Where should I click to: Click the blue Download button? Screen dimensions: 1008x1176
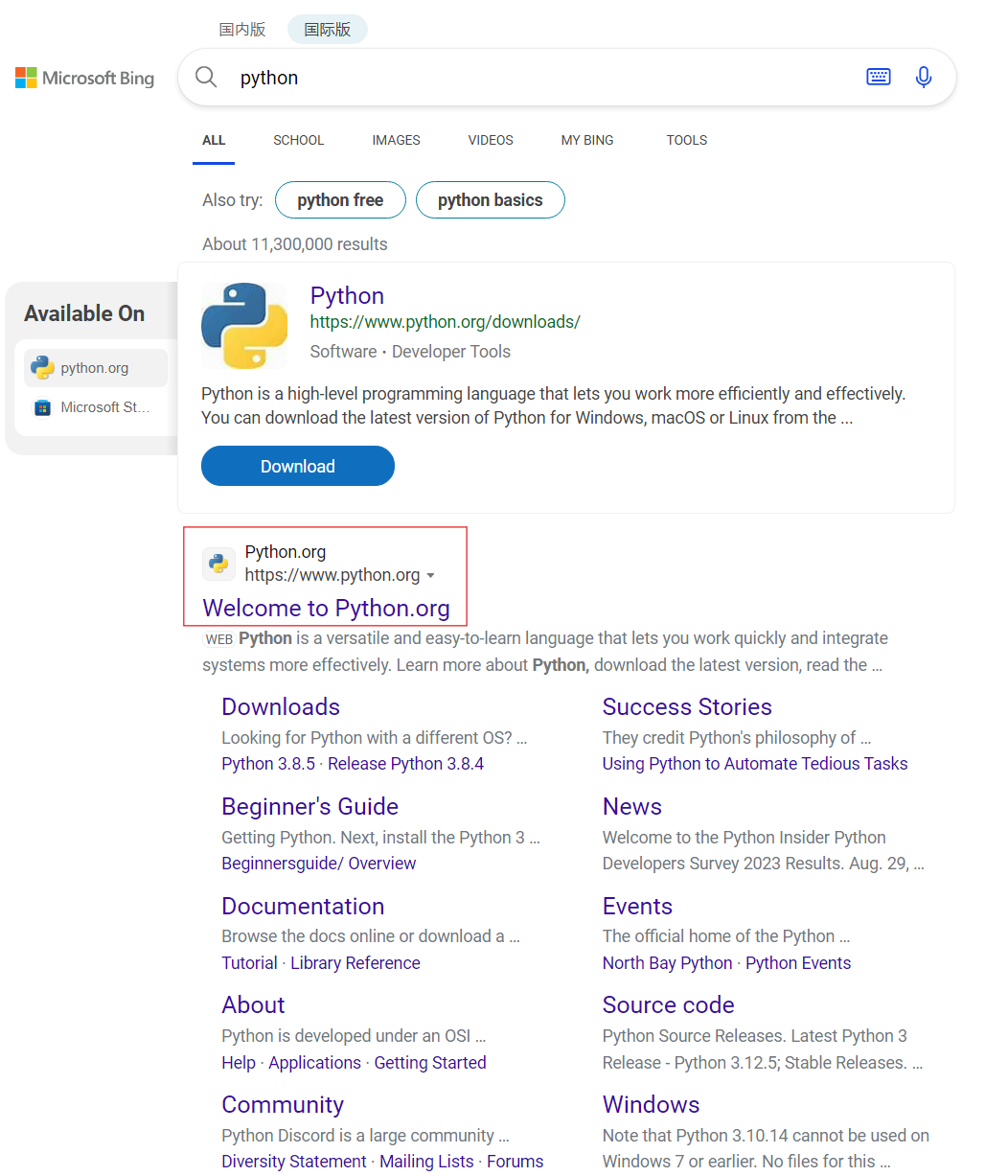(297, 466)
